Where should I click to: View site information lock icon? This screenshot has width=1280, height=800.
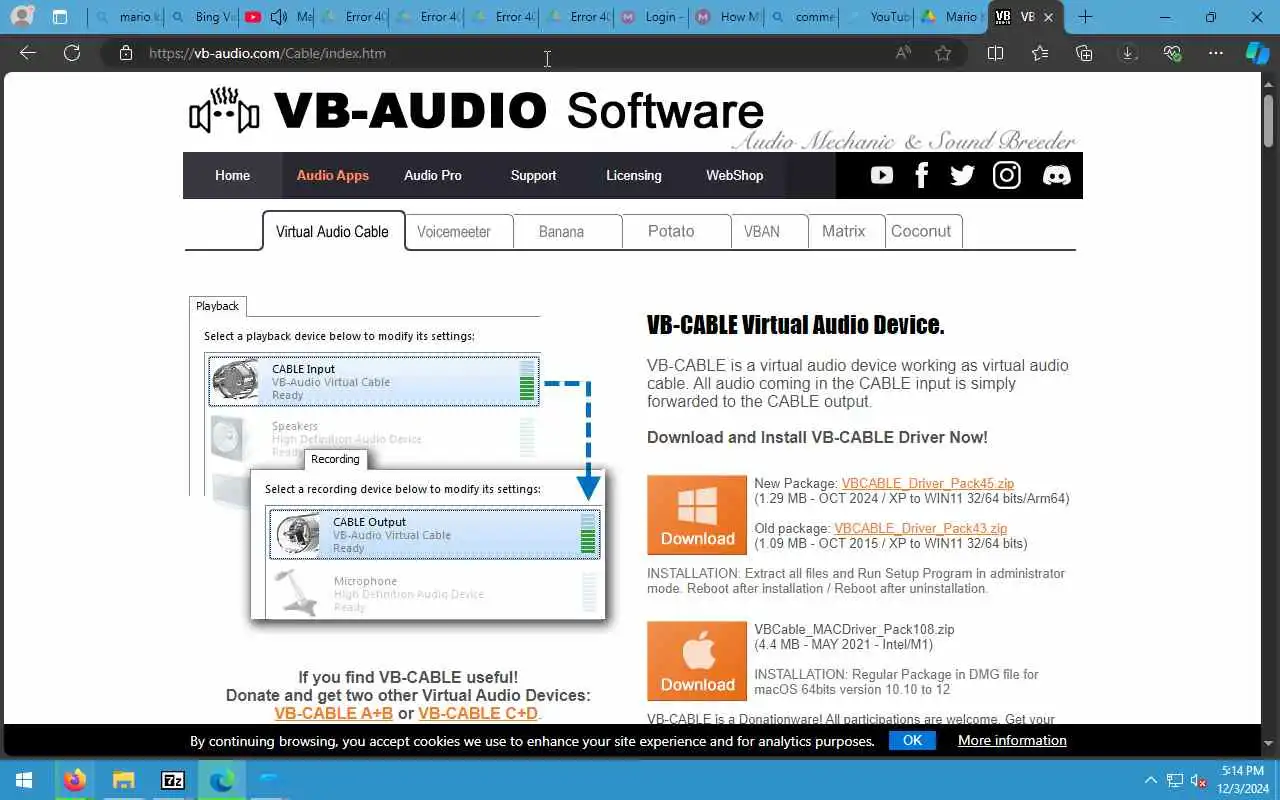[125, 53]
